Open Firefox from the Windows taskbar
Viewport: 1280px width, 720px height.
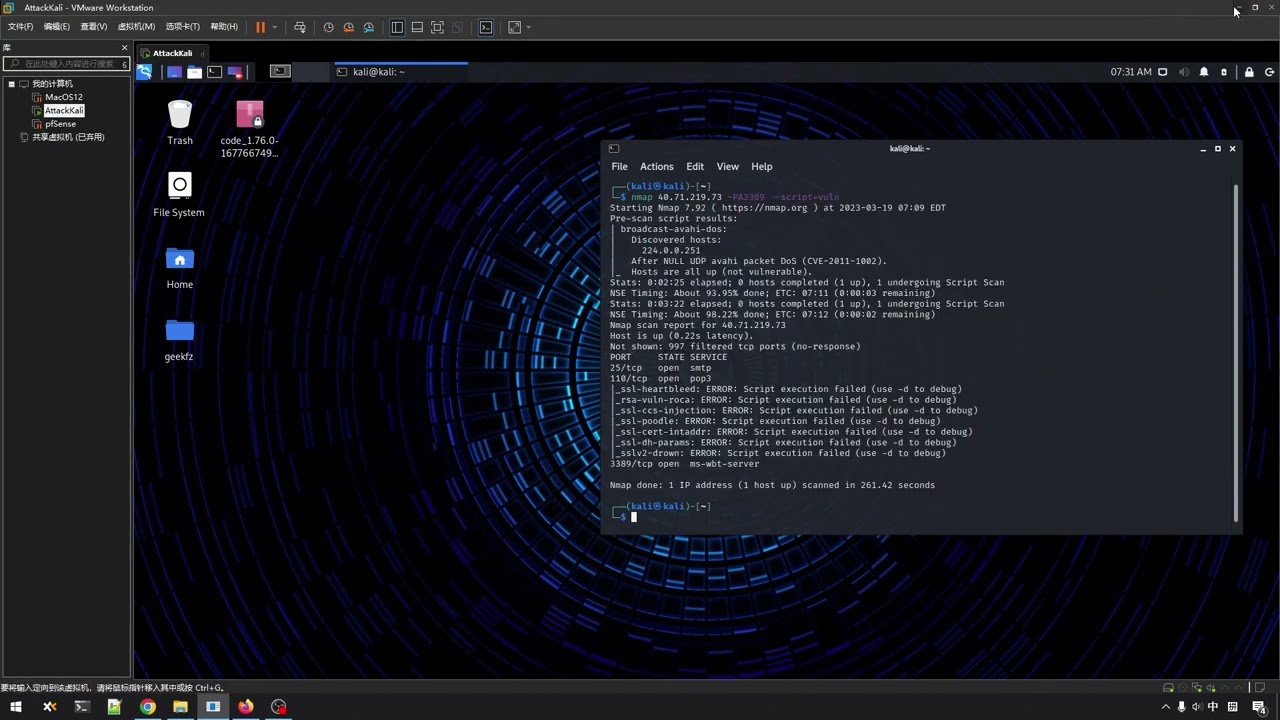(x=246, y=707)
